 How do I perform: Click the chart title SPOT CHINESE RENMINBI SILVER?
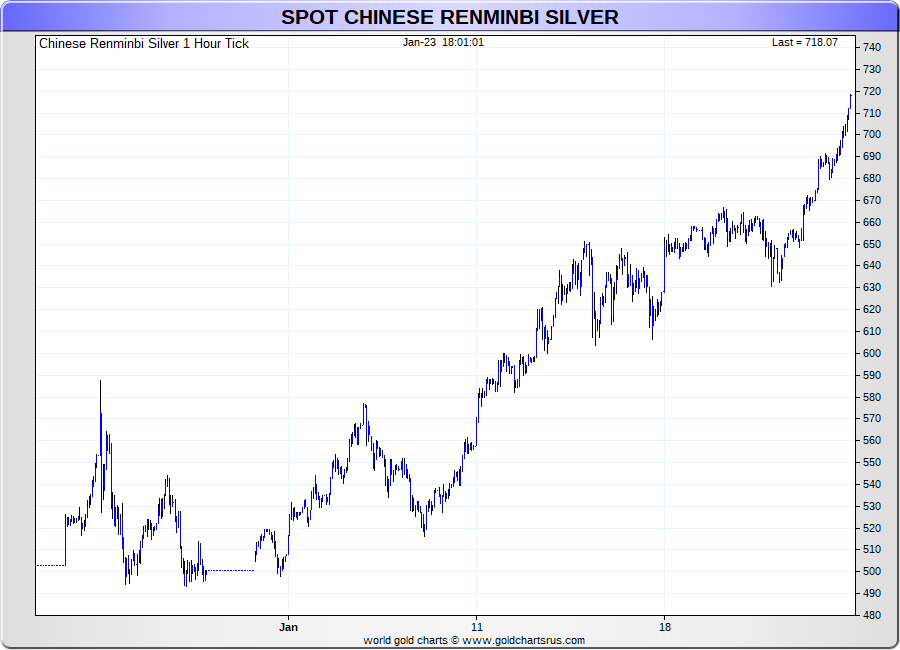[x=449, y=17]
